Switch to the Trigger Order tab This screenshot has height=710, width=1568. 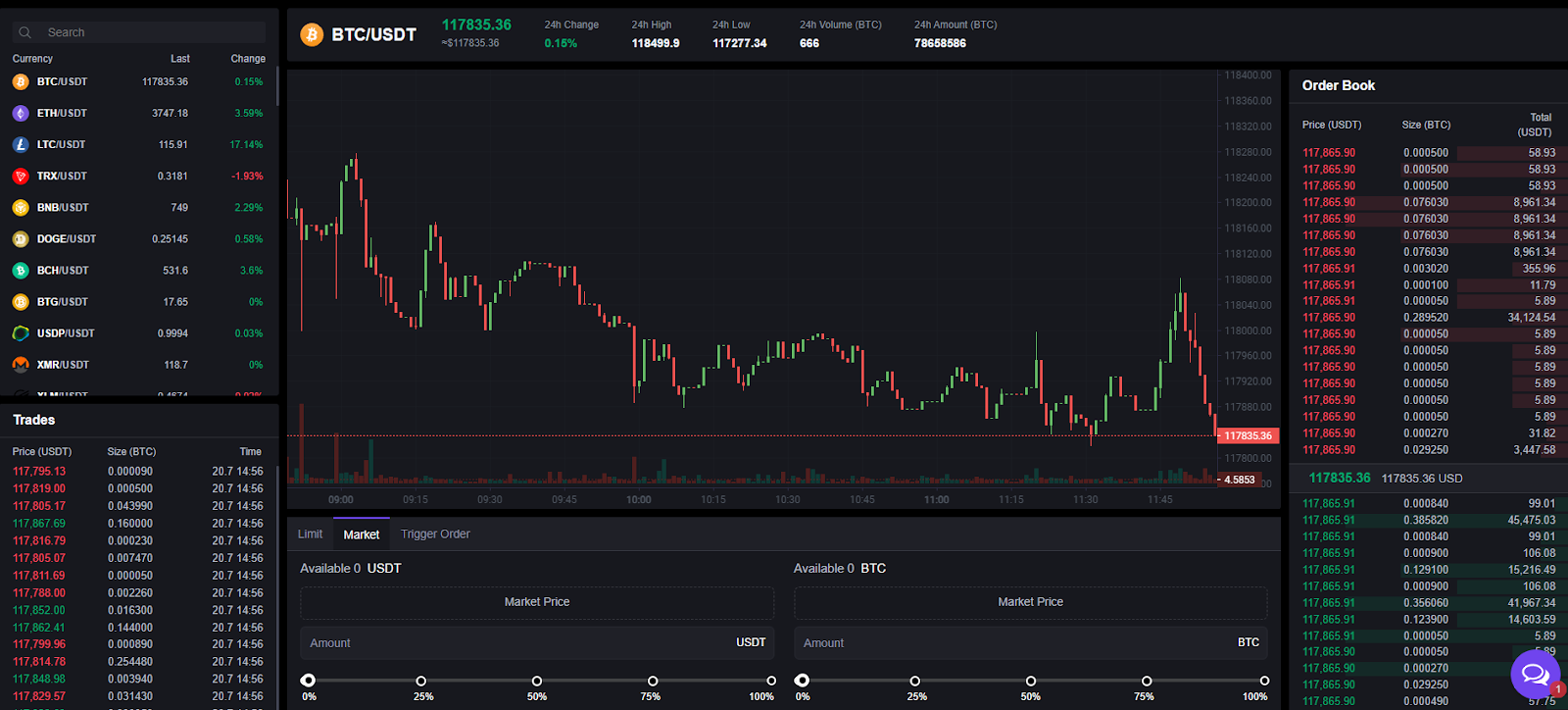pyautogui.click(x=435, y=534)
